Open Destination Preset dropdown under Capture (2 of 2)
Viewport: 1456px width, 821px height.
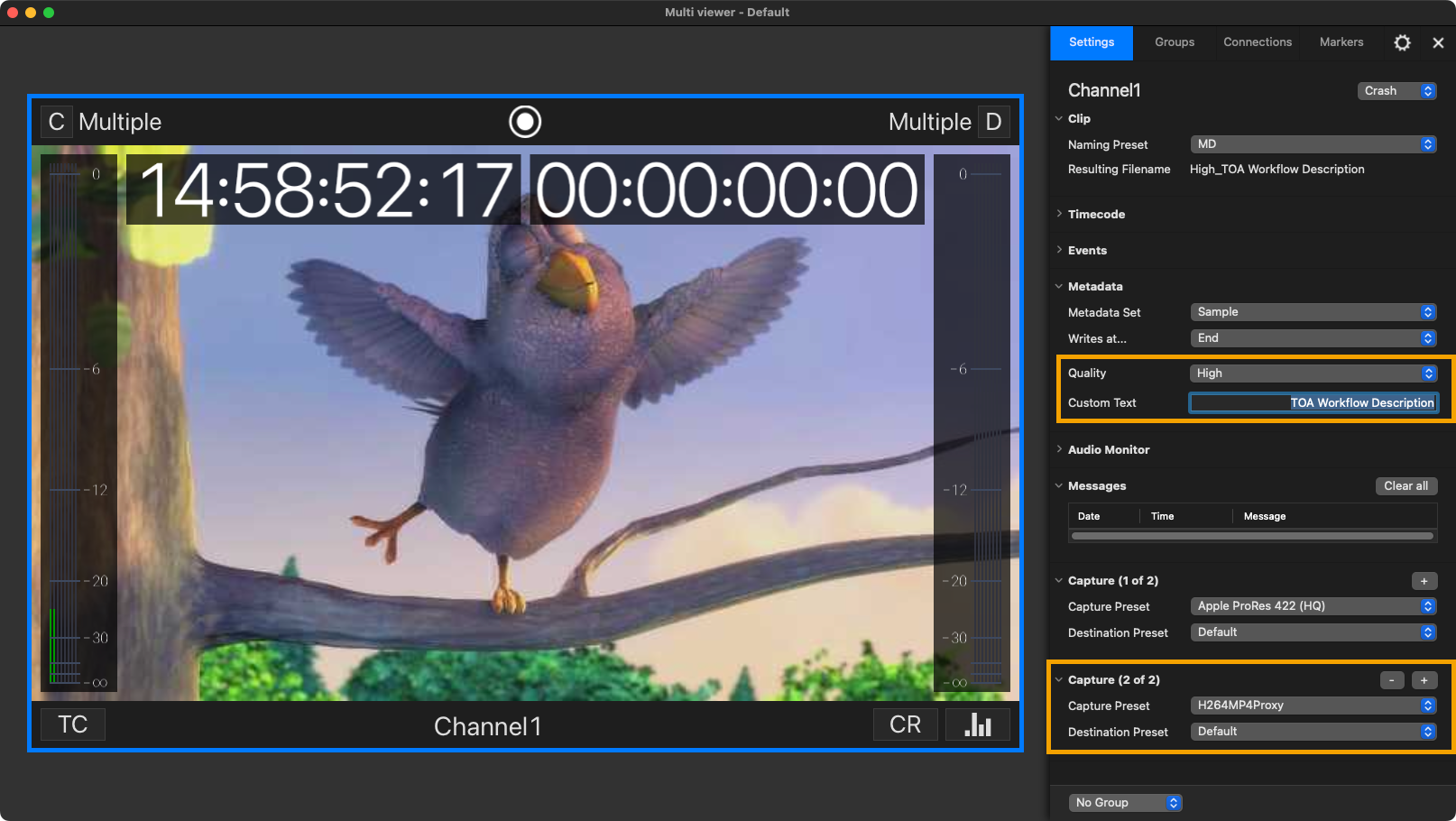1313,732
